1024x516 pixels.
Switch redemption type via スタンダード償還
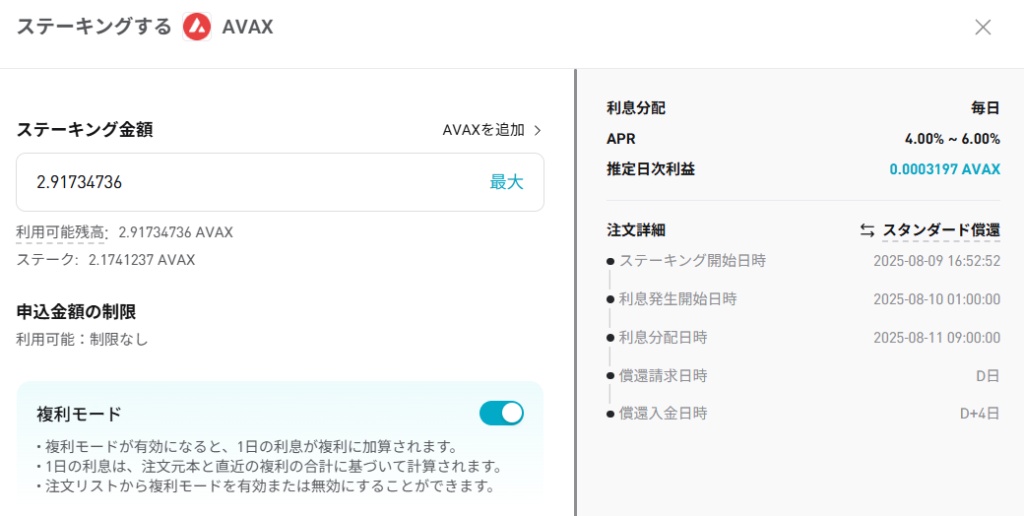(941, 230)
